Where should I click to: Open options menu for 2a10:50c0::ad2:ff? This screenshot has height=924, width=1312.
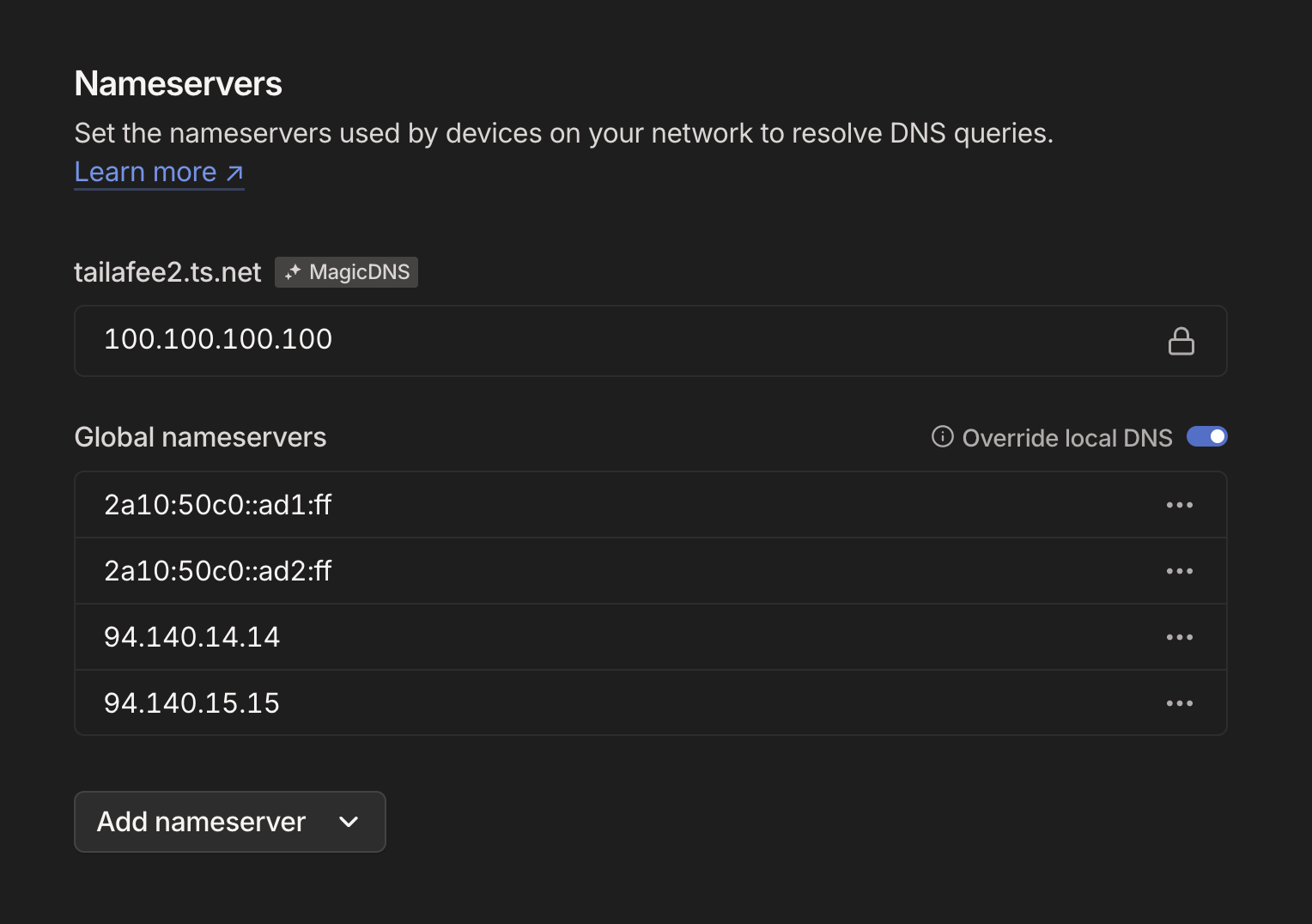click(x=1179, y=571)
